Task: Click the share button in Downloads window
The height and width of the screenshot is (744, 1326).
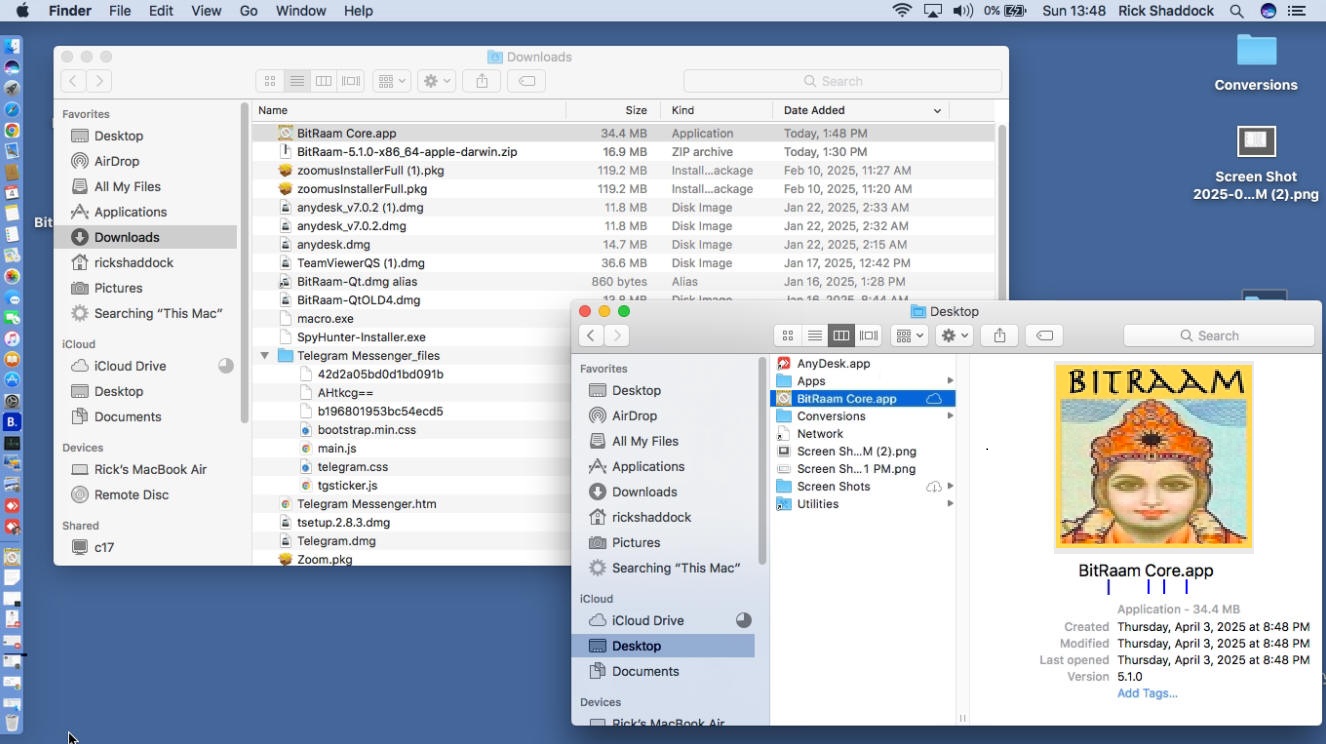Action: click(482, 81)
